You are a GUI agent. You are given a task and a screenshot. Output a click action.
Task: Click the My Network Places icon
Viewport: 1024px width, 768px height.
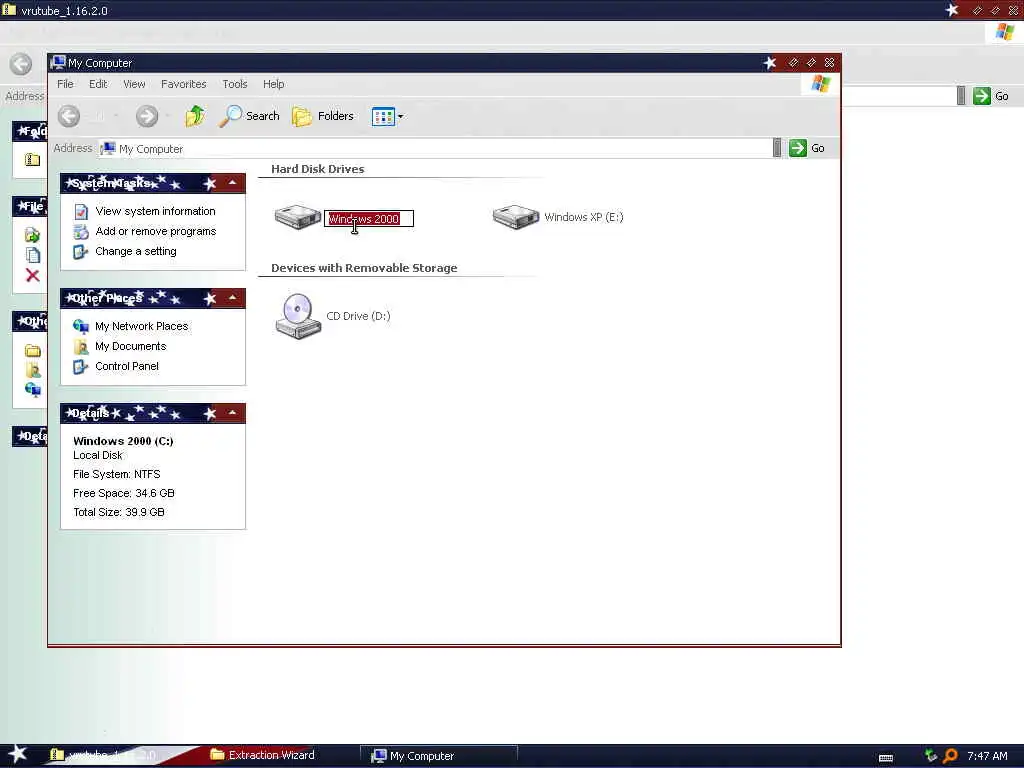click(81, 326)
